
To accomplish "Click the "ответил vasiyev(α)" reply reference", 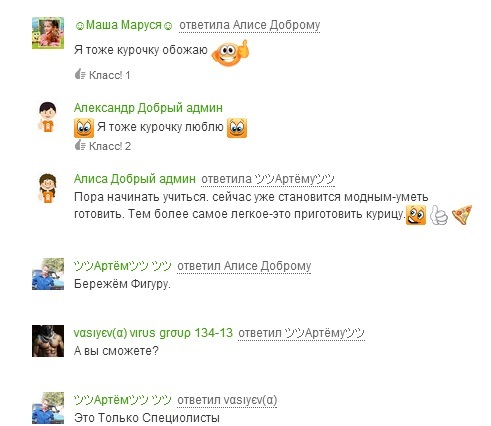I will pos(227,400).
